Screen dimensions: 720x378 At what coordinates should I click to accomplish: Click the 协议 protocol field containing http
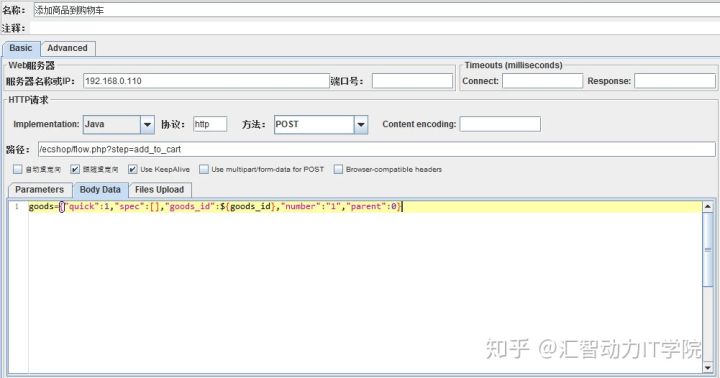coord(210,124)
